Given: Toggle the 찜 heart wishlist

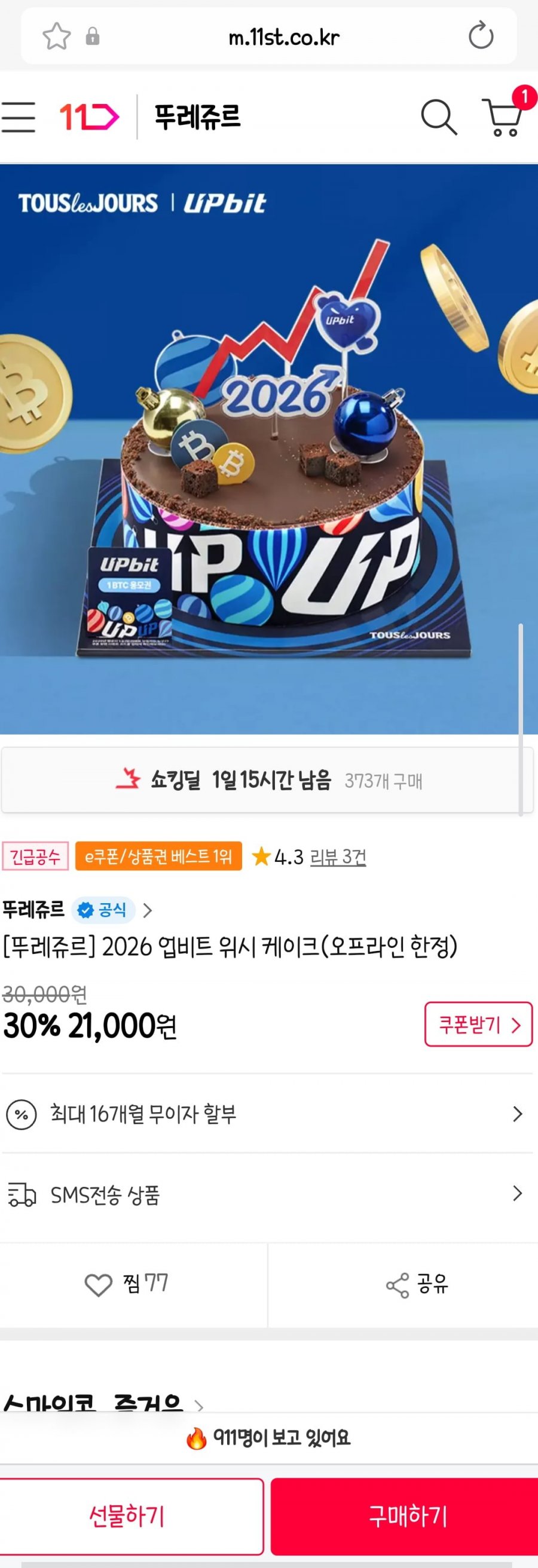Looking at the screenshot, I should (126, 1284).
